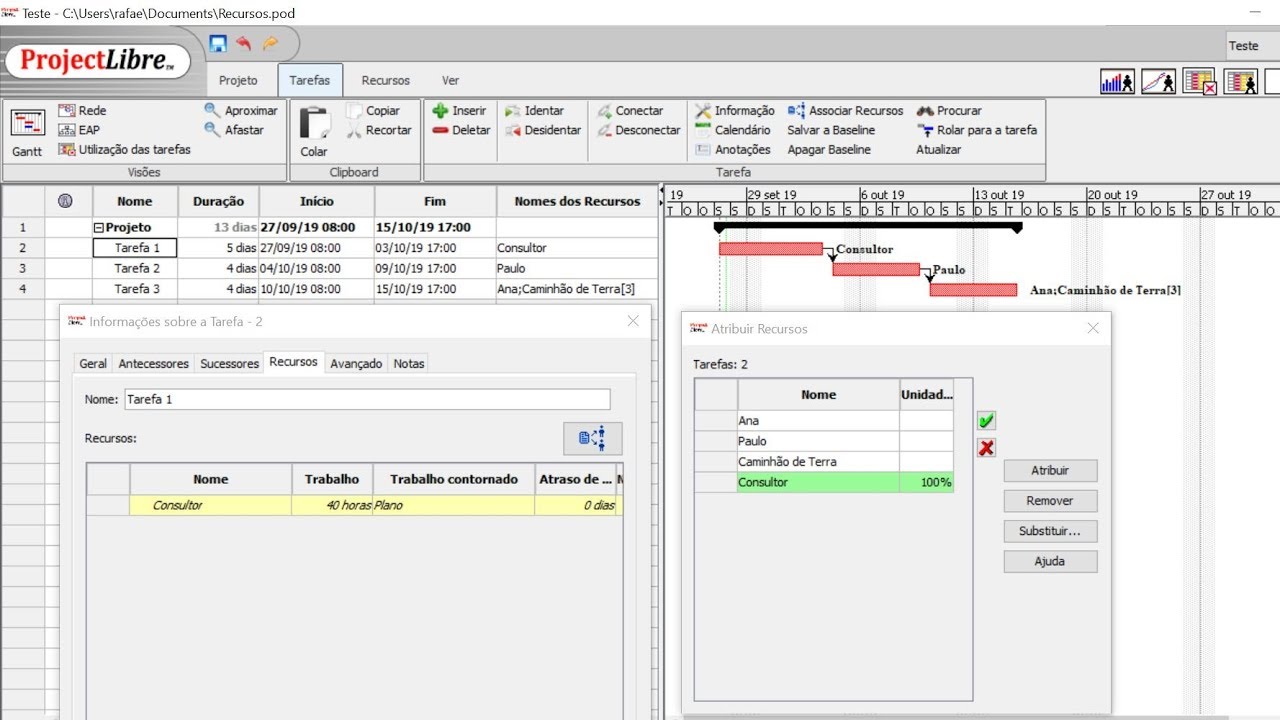Show the resource usage table sub-view
Image resolution: width=1280 pixels, height=720 pixels.
[x=1241, y=82]
